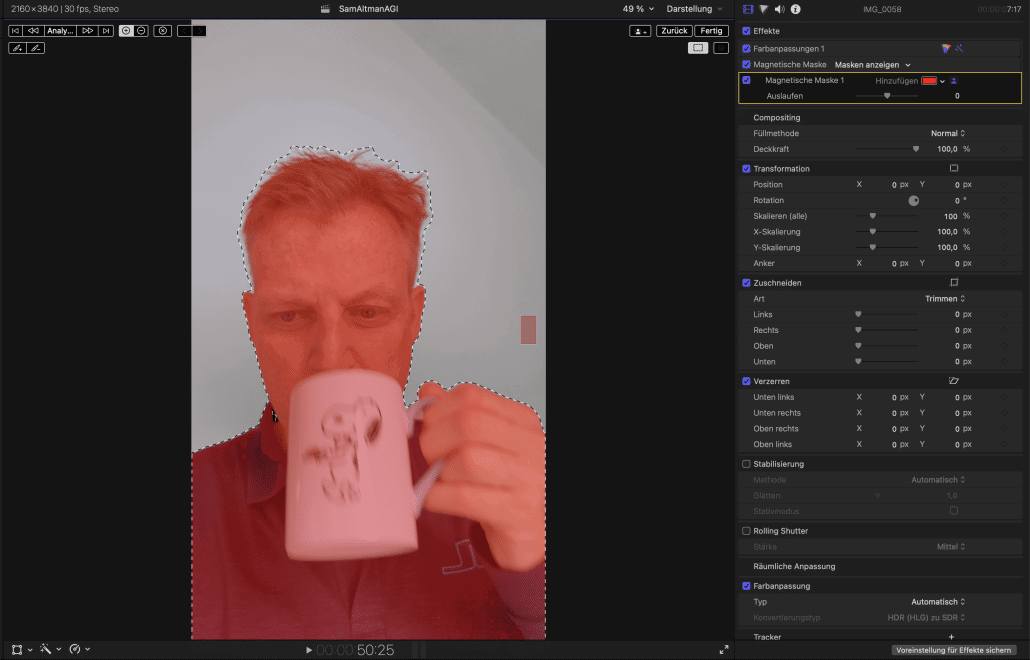This screenshot has height=660, width=1030.
Task: Click the add-stroke brush tool
Action: (17, 48)
